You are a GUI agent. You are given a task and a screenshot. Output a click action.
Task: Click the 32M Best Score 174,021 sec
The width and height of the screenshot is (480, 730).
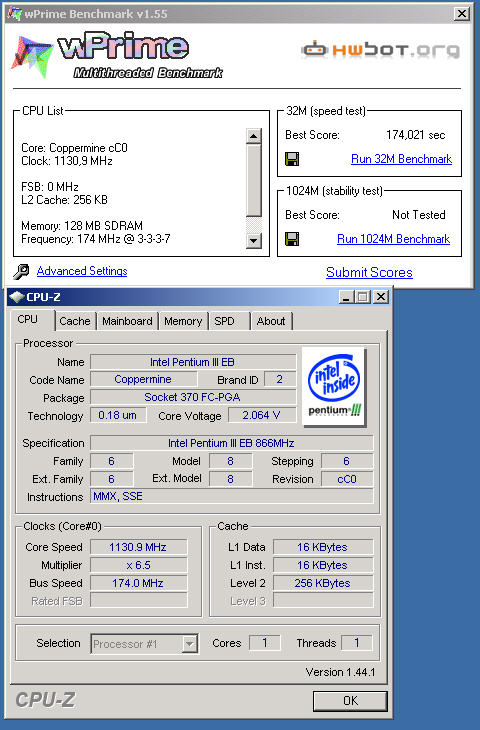415,135
